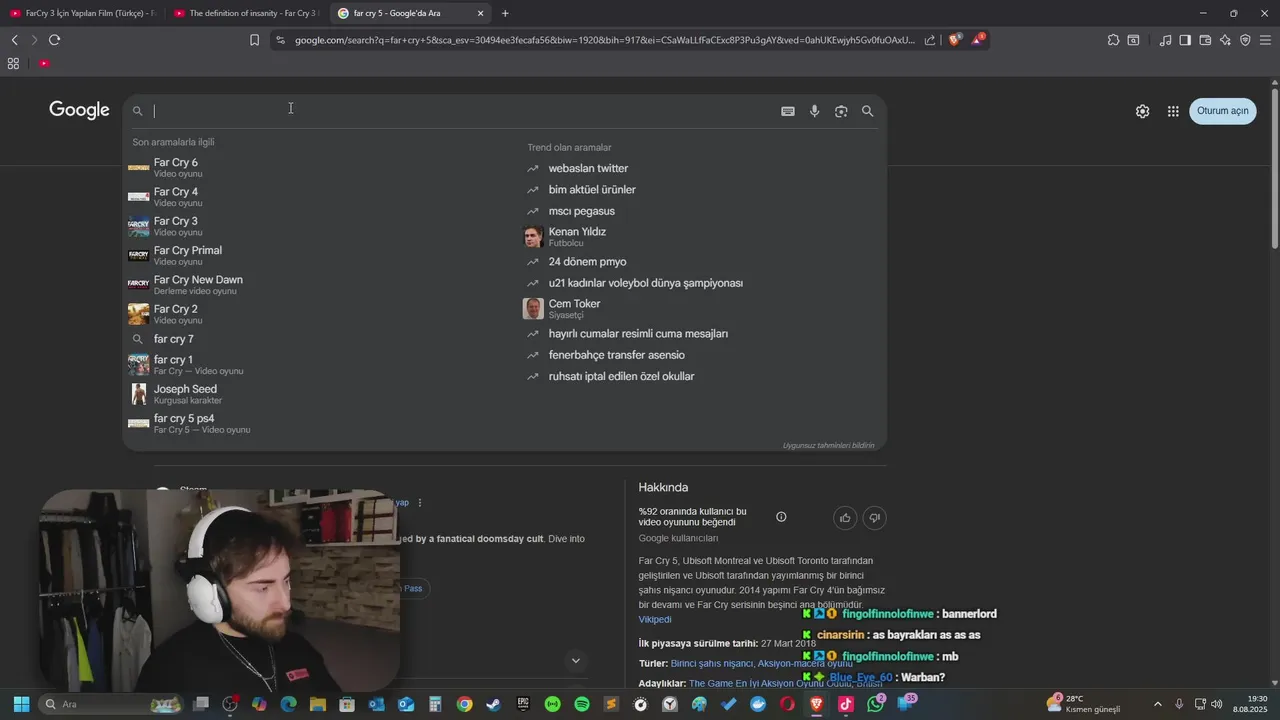Open Spotify from the taskbar
The height and width of the screenshot is (720, 1280).
point(582,704)
